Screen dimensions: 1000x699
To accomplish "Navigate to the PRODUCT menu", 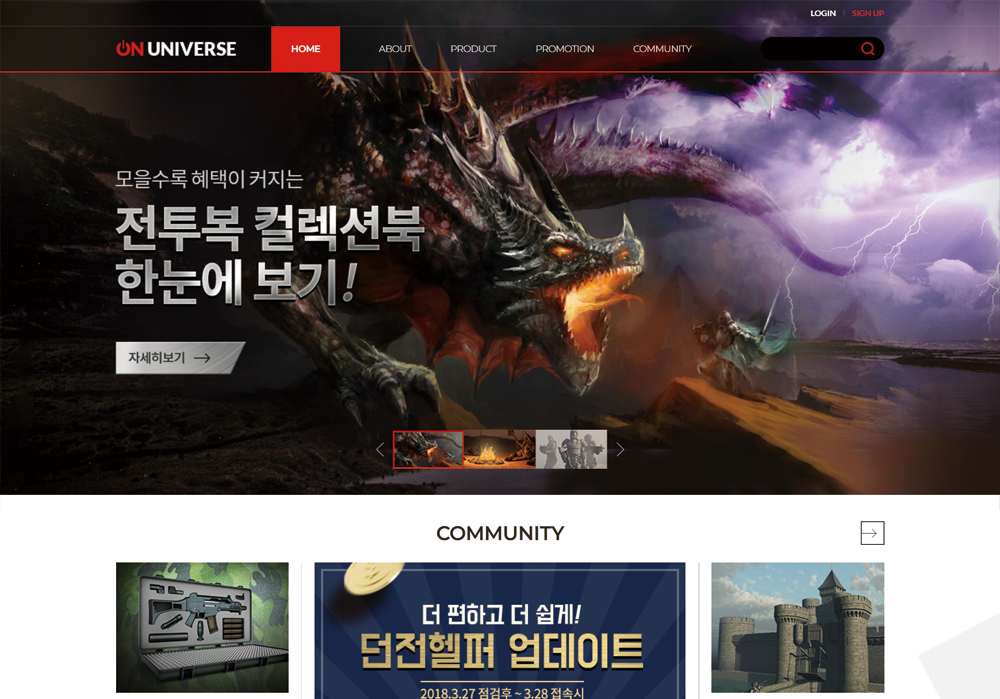I will tap(473, 49).
